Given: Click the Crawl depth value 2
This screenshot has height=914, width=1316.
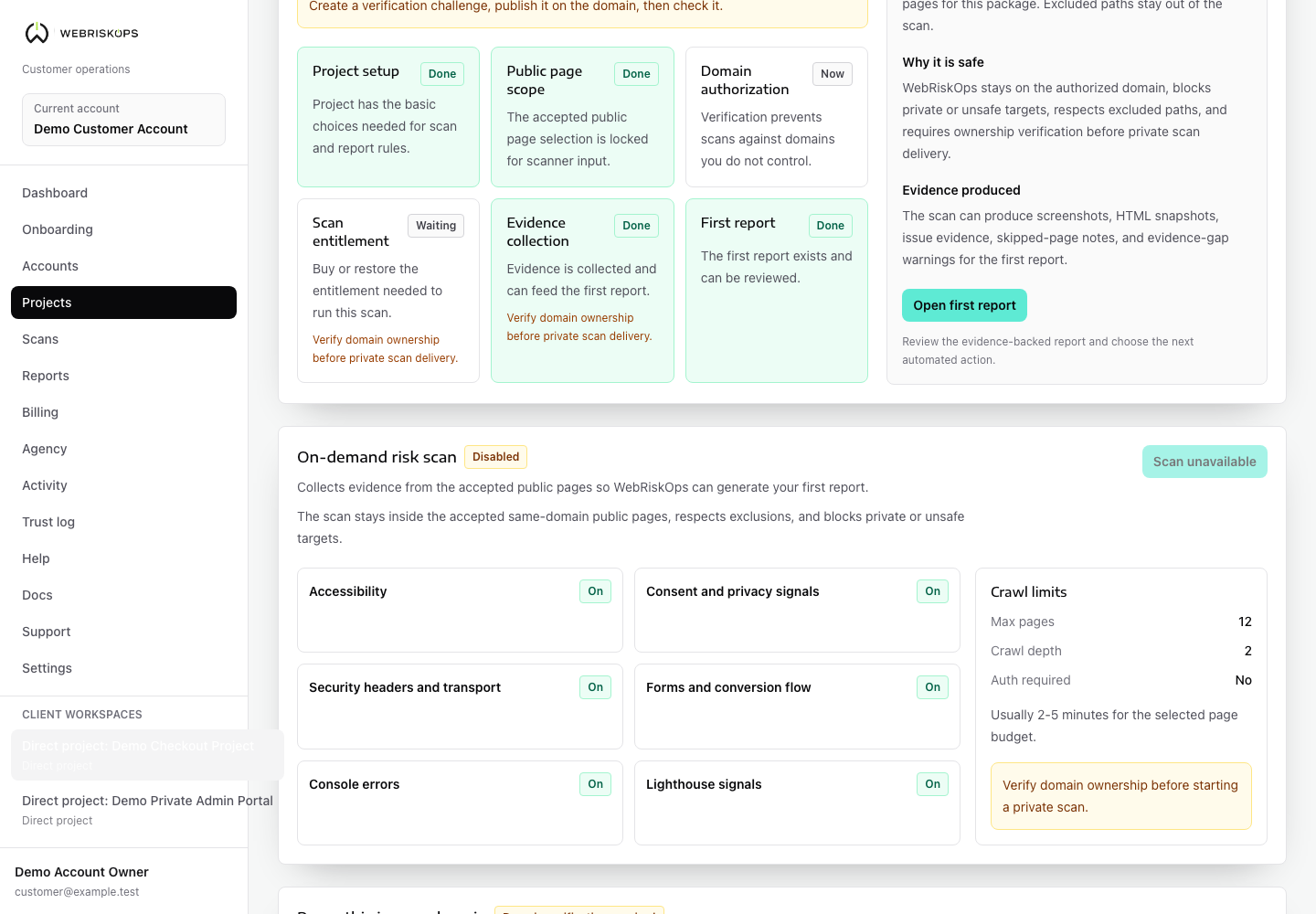Looking at the screenshot, I should pos(1248,651).
